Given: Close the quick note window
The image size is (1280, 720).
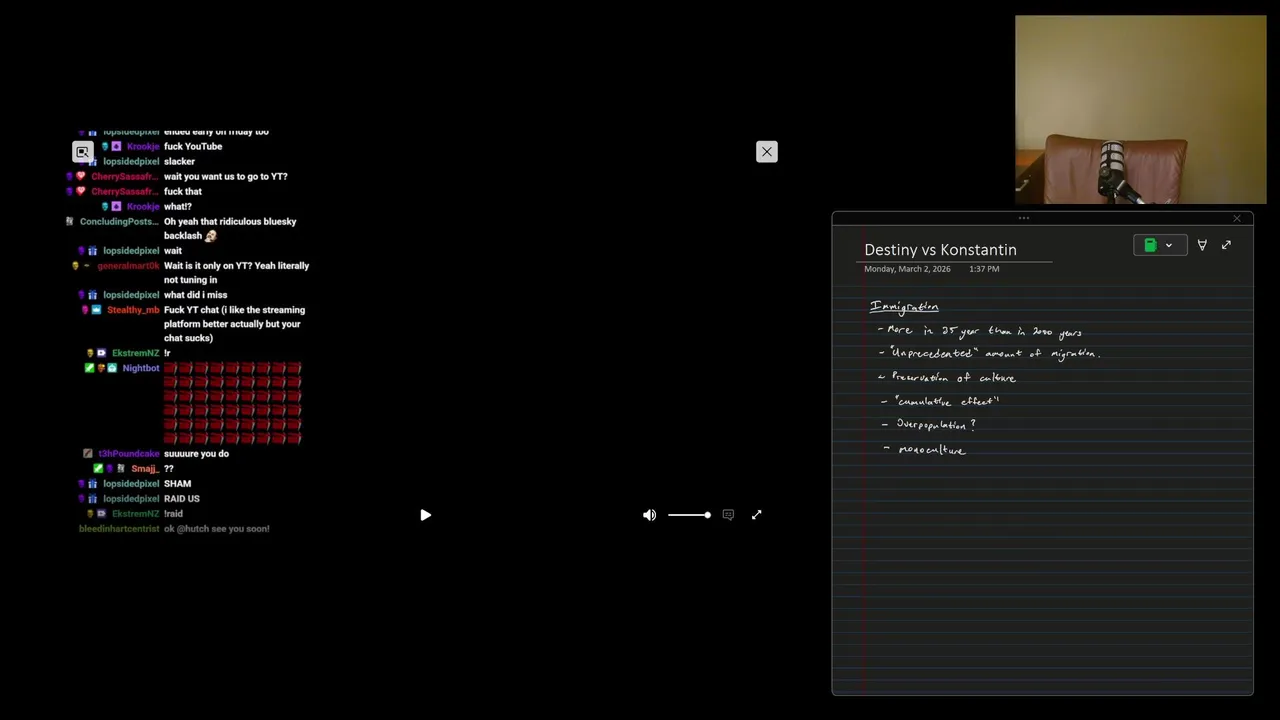Looking at the screenshot, I should tap(1237, 218).
